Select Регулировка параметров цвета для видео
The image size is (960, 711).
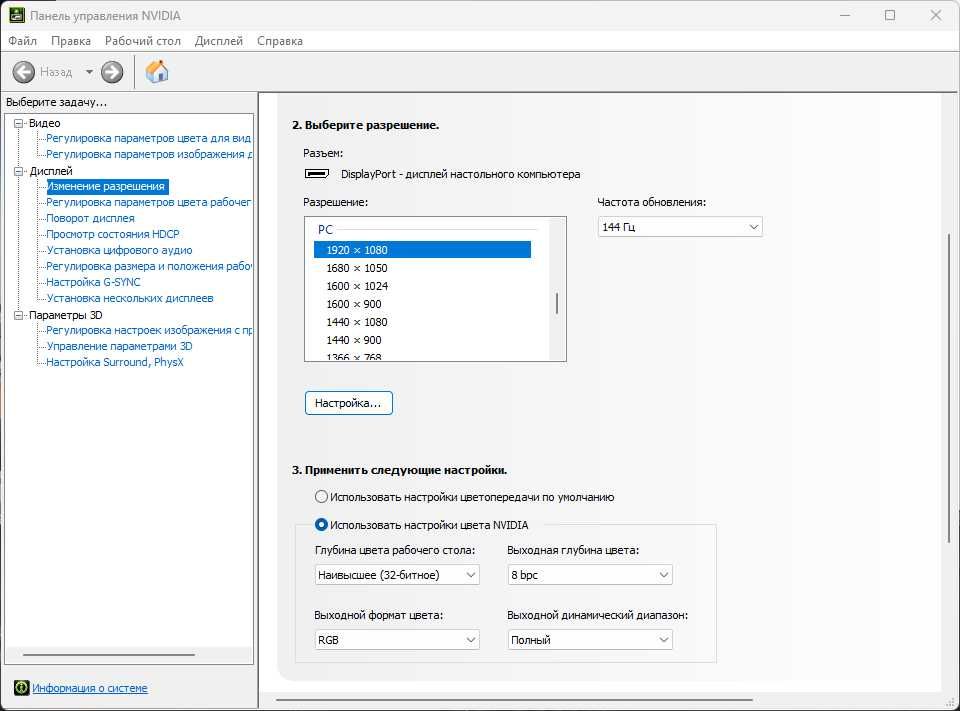tap(149, 138)
